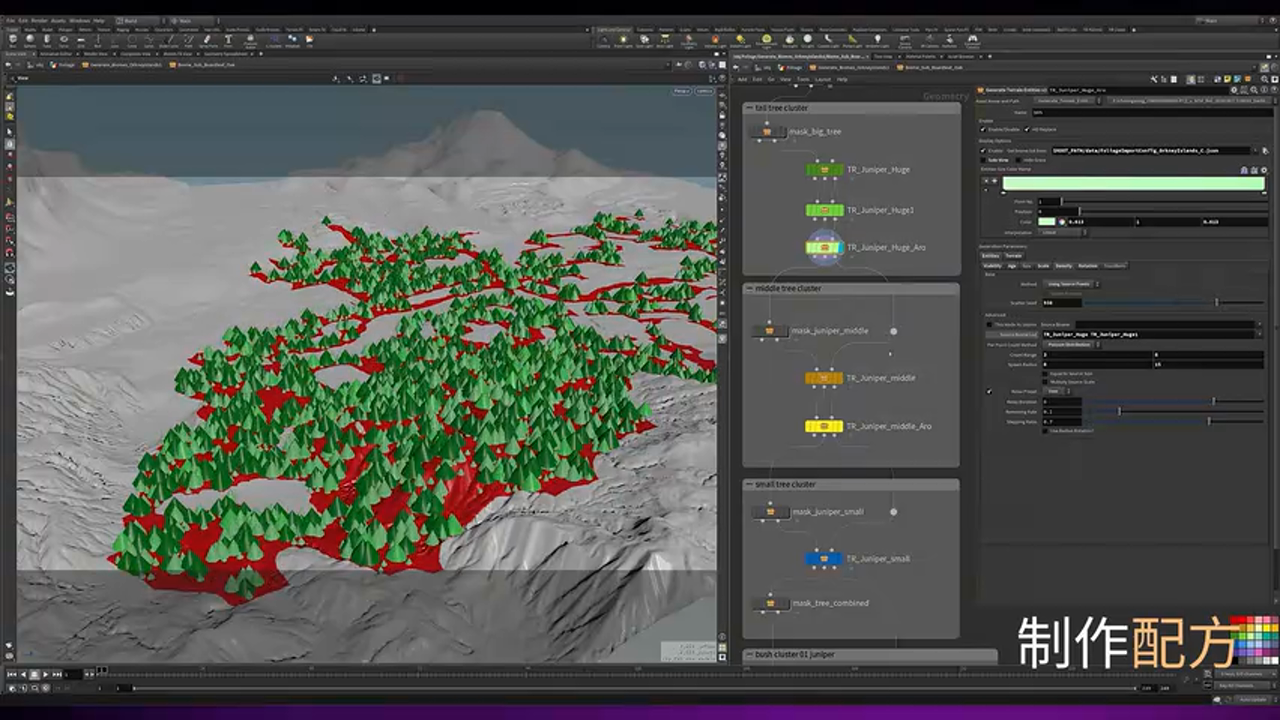This screenshot has width=1280, height=720.
Task: Toggle the Noise Preset checkbox
Action: click(x=989, y=391)
